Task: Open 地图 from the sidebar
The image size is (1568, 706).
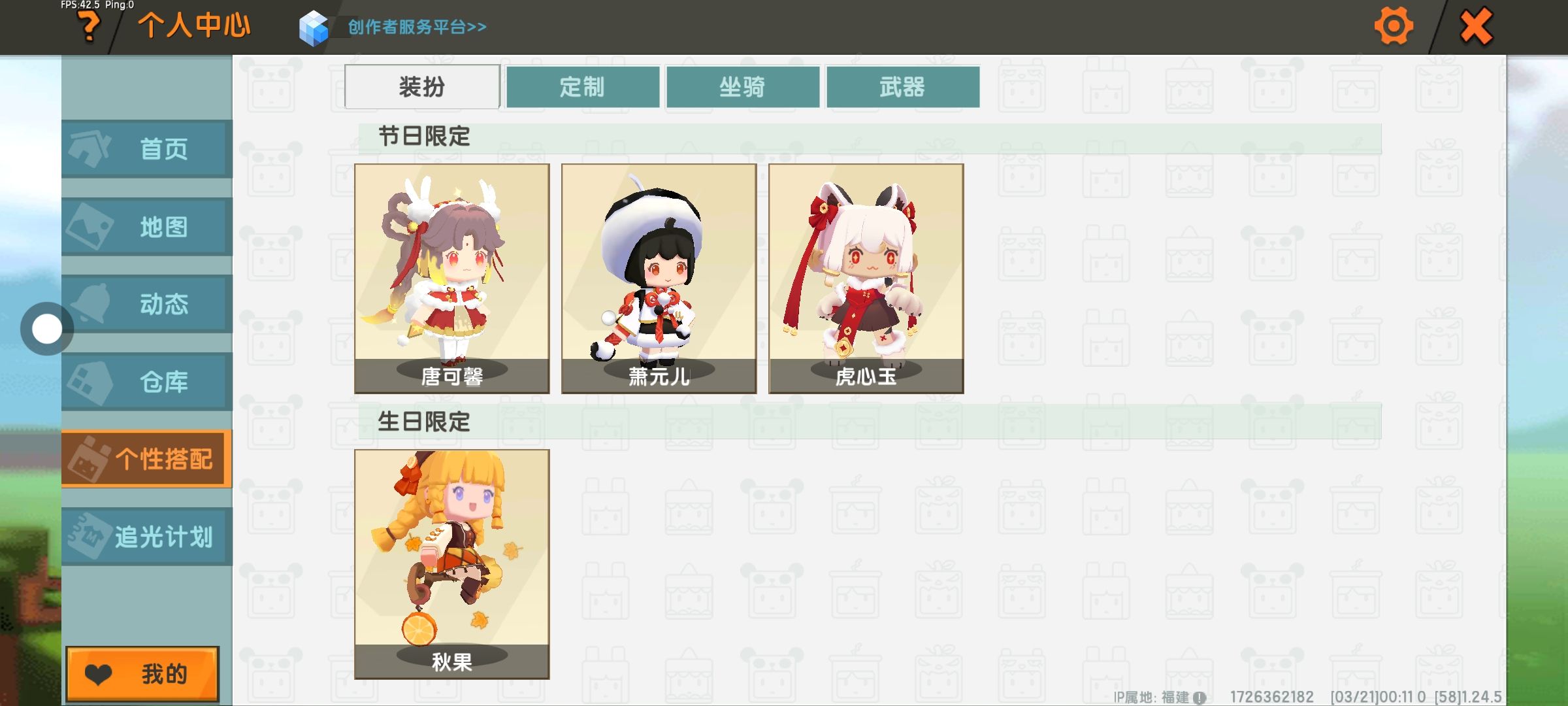Action: [x=147, y=227]
